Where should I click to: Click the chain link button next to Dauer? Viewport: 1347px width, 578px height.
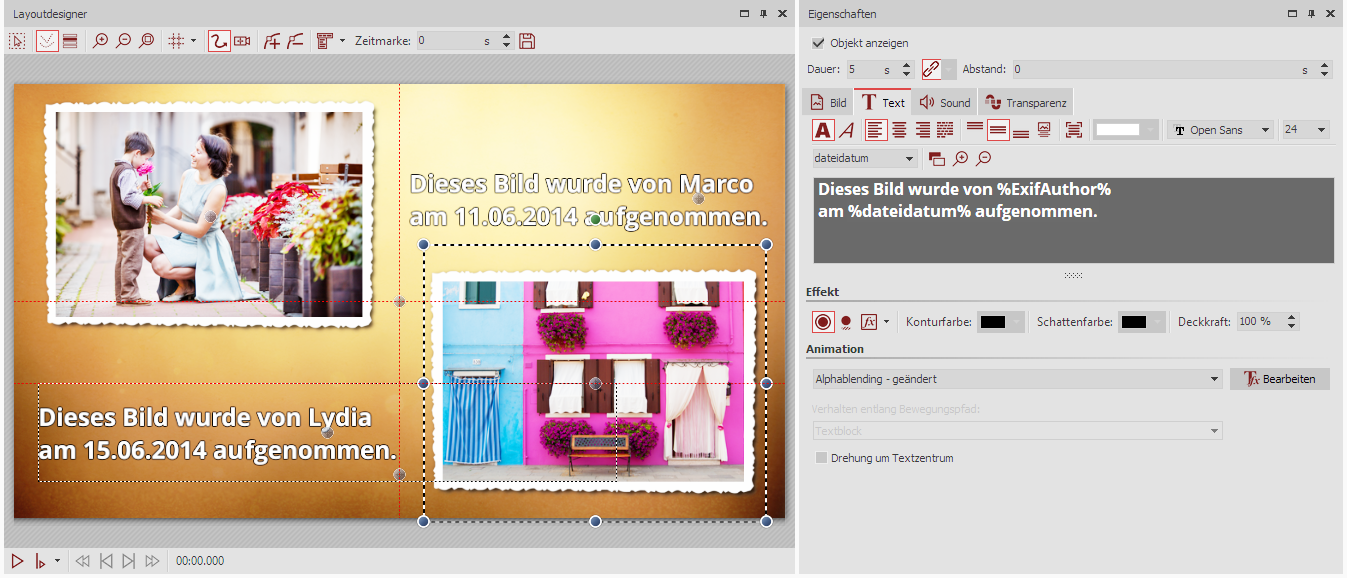coord(930,69)
